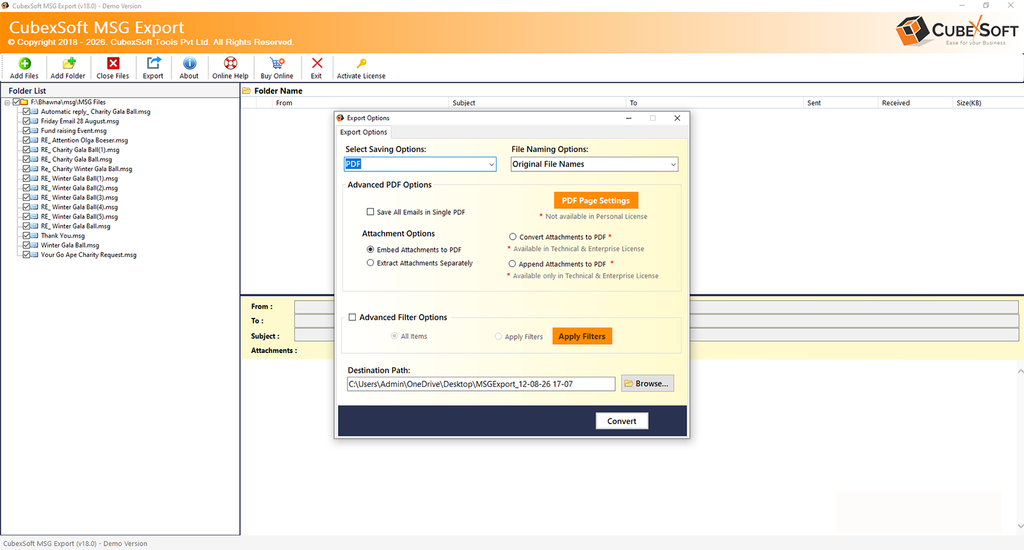Screen dimensions: 1024x550
Task: Select Extract Attachments Separately radio
Action: click(370, 263)
